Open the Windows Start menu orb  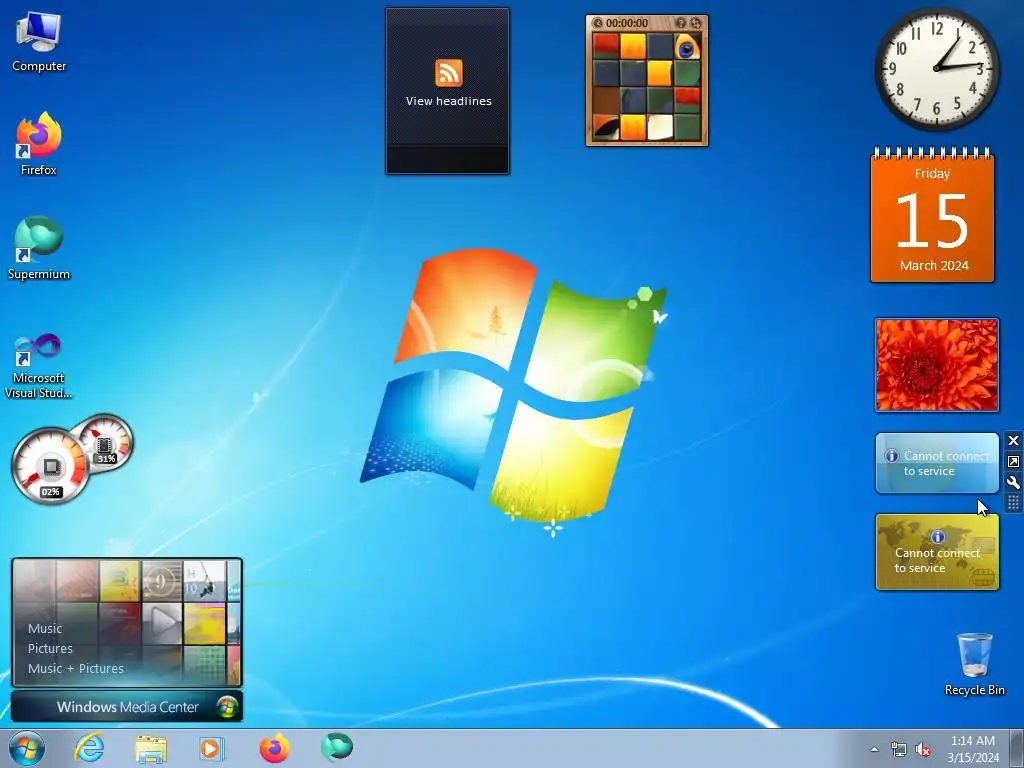coord(27,748)
